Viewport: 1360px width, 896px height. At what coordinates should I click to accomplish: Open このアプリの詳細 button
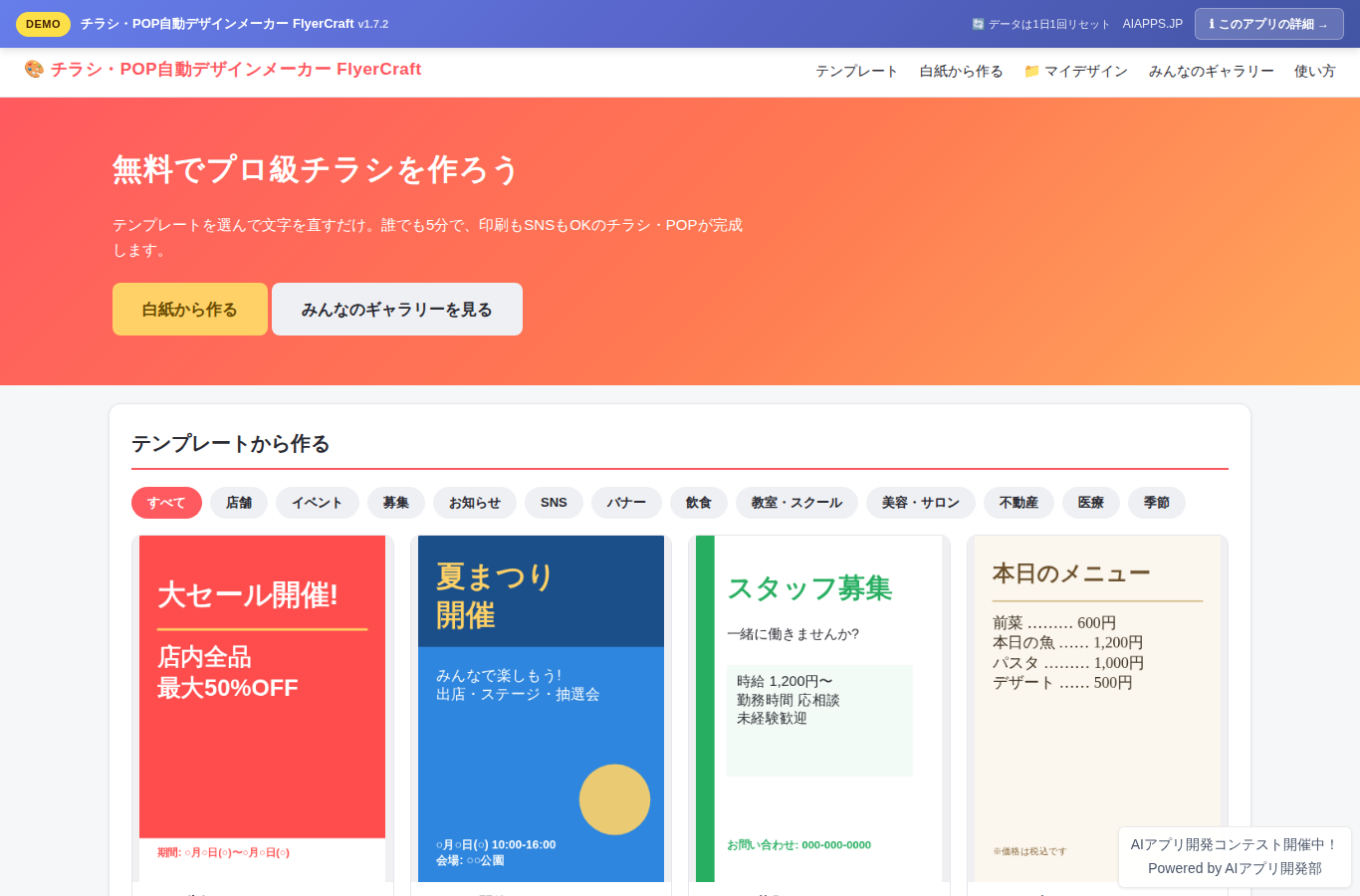pyautogui.click(x=1268, y=24)
